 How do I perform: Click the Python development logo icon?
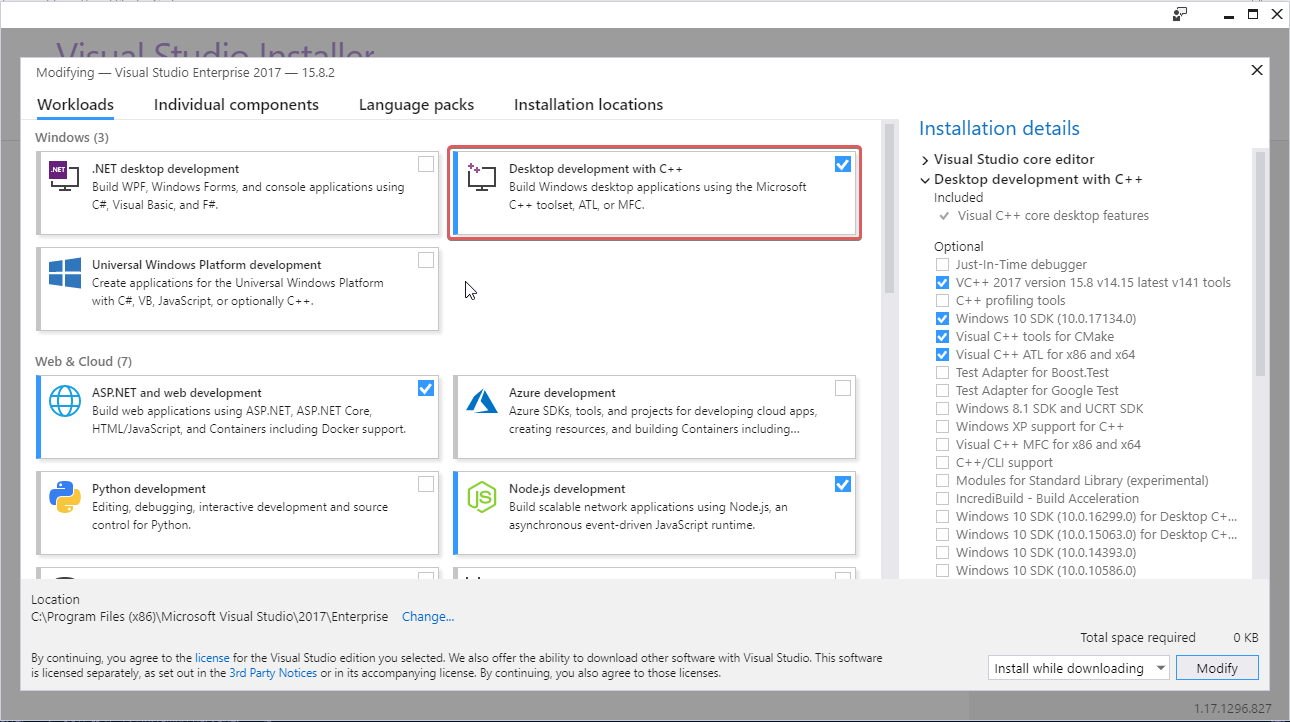tap(65, 497)
